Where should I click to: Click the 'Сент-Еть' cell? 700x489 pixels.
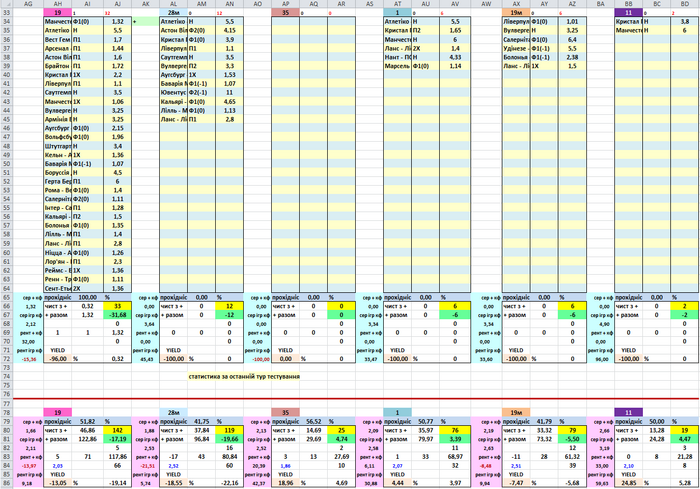click(x=58, y=288)
